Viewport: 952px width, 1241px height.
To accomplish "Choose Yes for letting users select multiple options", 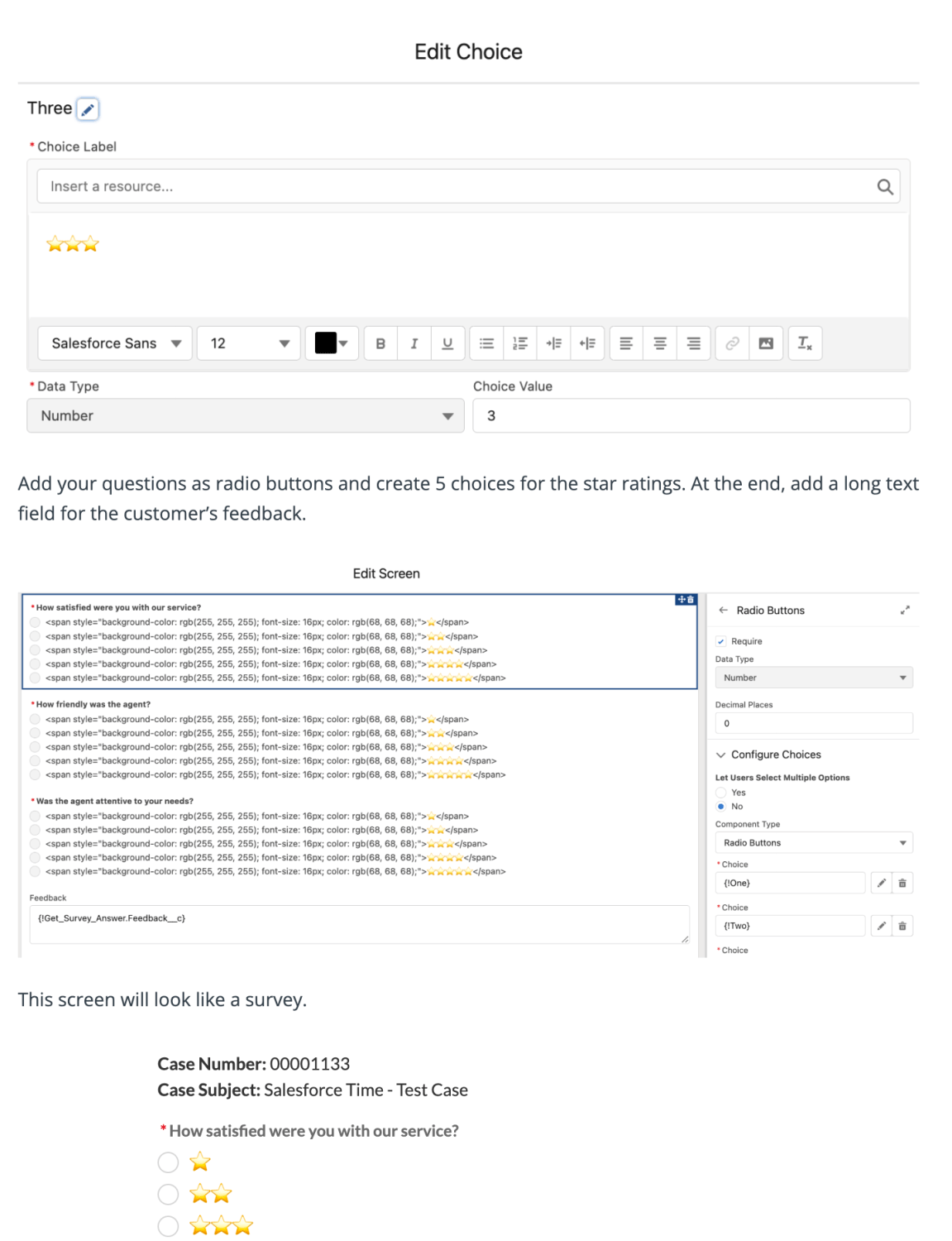I will [x=720, y=792].
